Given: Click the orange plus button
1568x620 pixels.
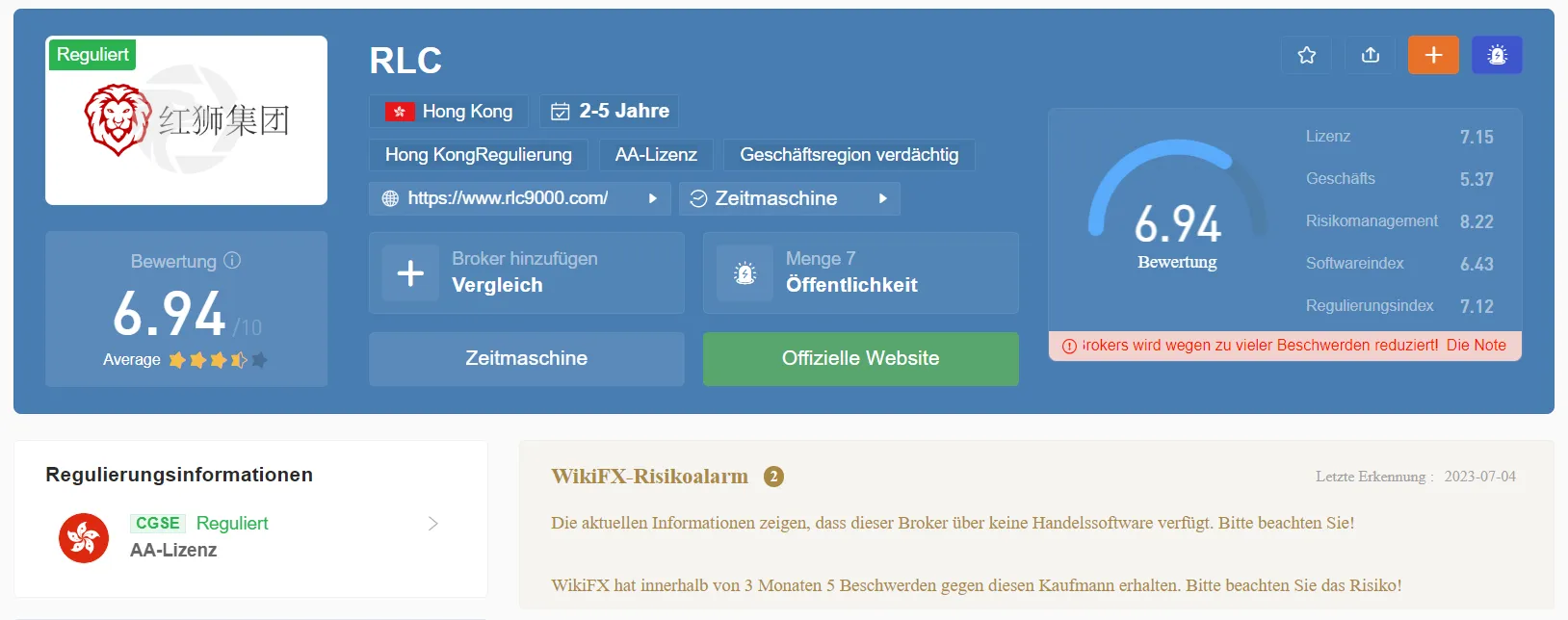Looking at the screenshot, I should tap(1433, 55).
